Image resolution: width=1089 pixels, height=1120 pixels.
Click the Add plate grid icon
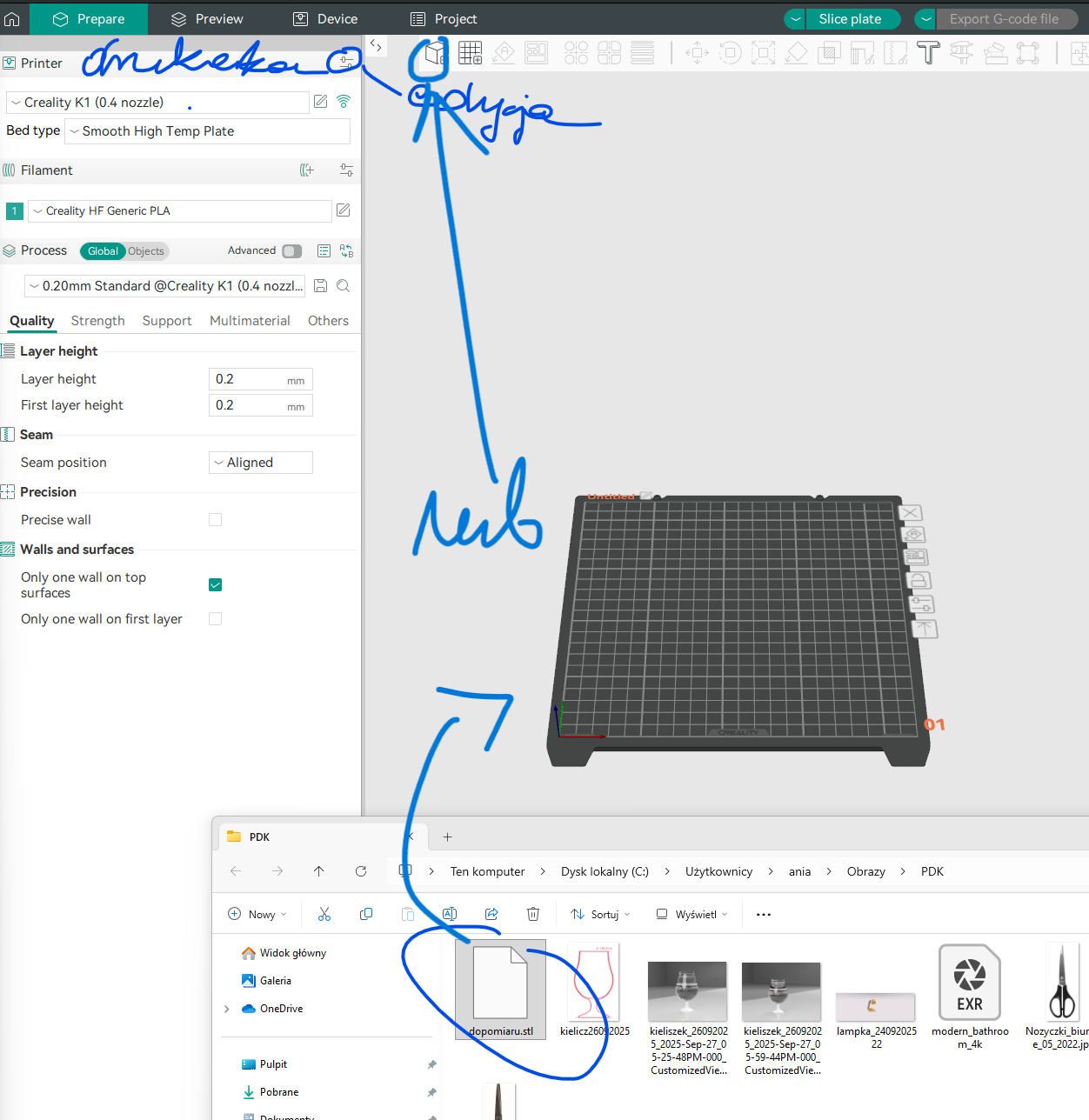point(471,54)
